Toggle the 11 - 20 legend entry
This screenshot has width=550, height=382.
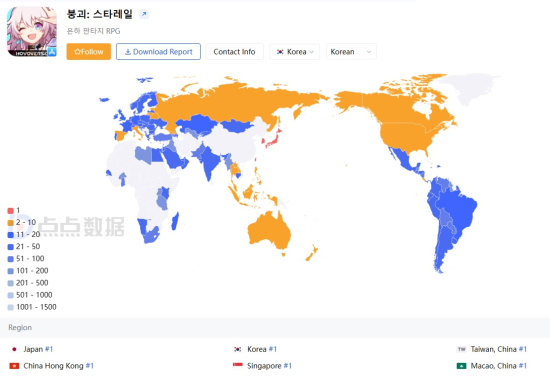click(24, 234)
